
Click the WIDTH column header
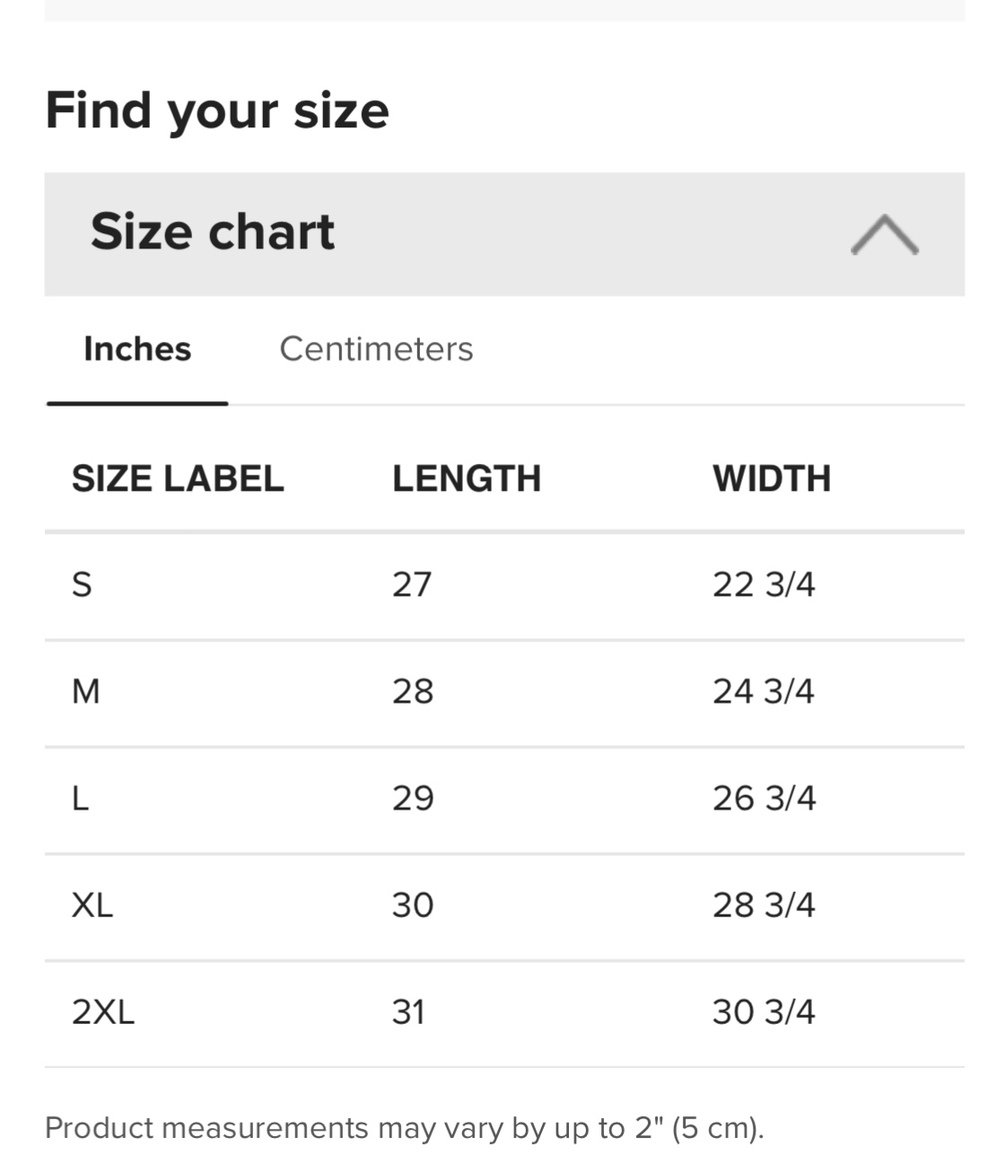(771, 479)
